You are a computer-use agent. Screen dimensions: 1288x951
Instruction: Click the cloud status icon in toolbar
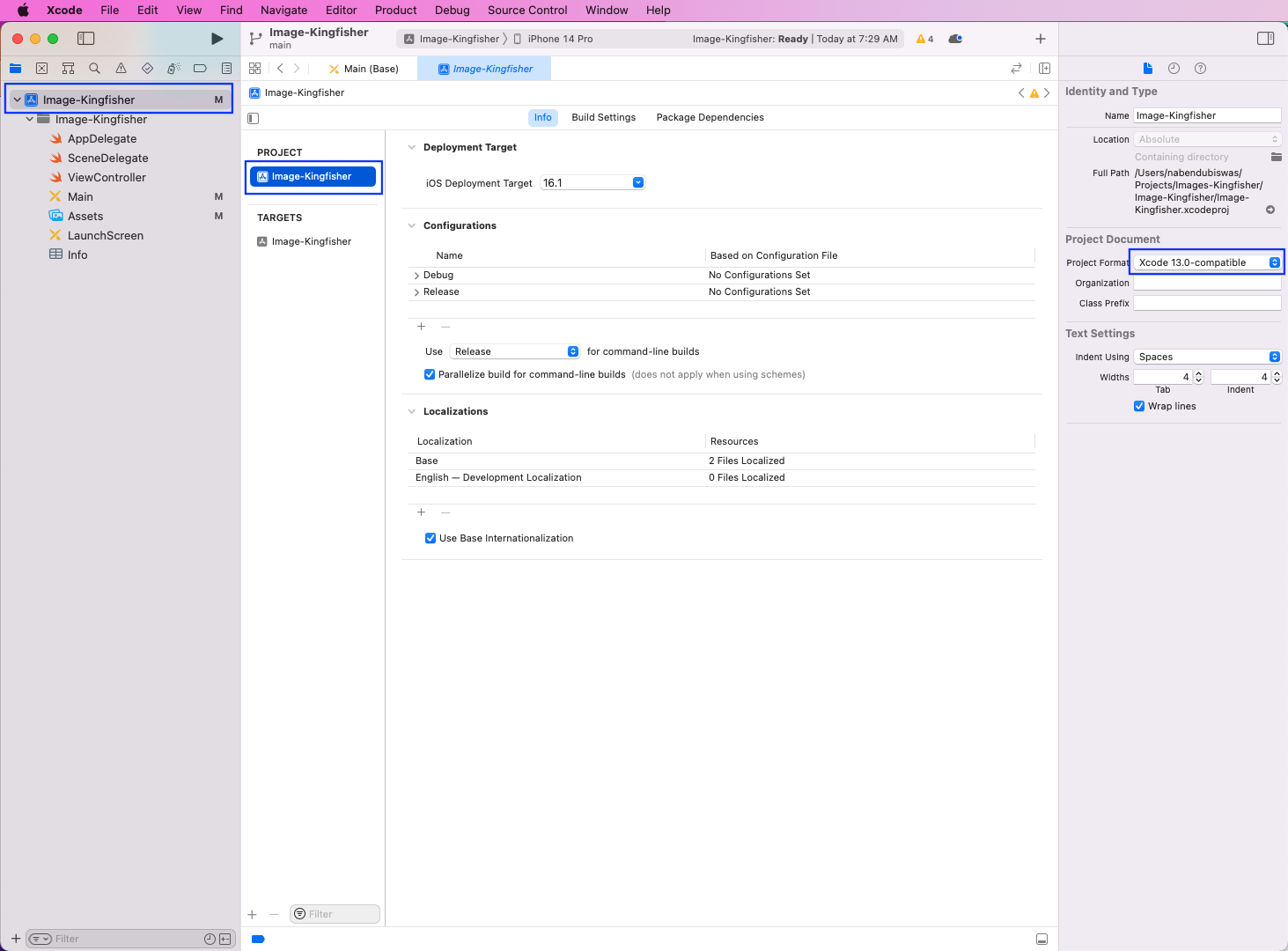click(955, 39)
